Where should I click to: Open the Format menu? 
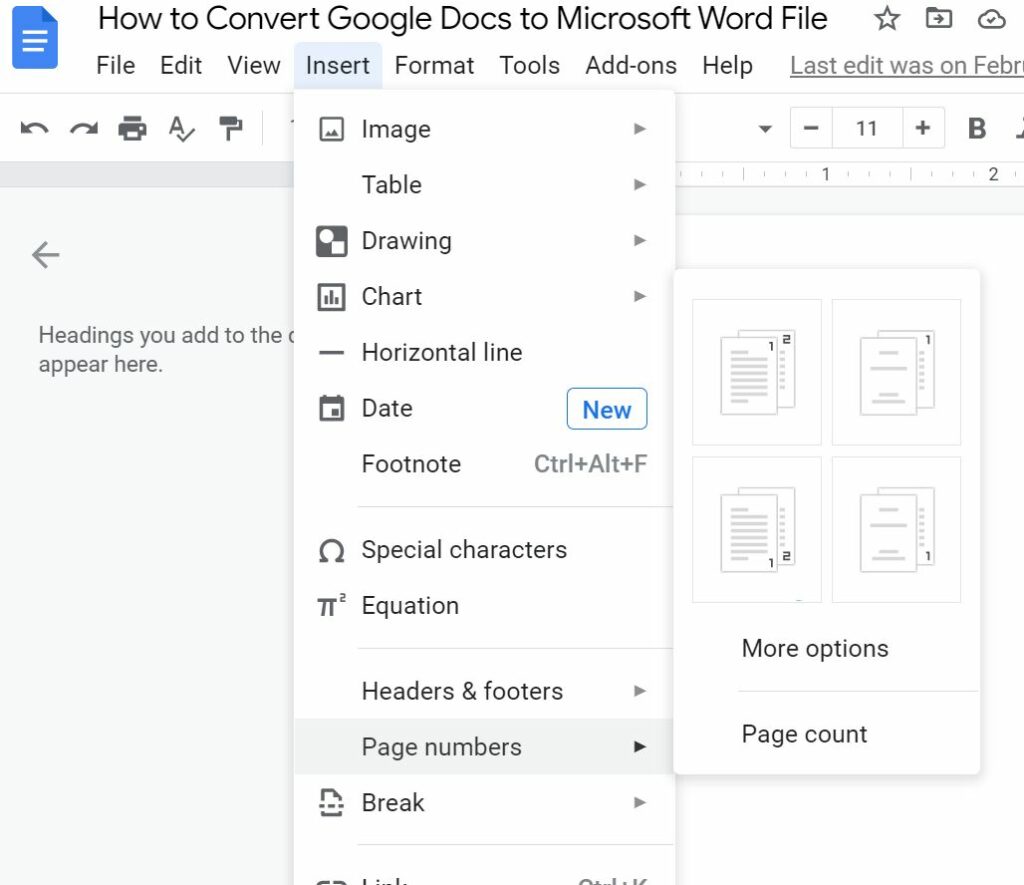[434, 65]
